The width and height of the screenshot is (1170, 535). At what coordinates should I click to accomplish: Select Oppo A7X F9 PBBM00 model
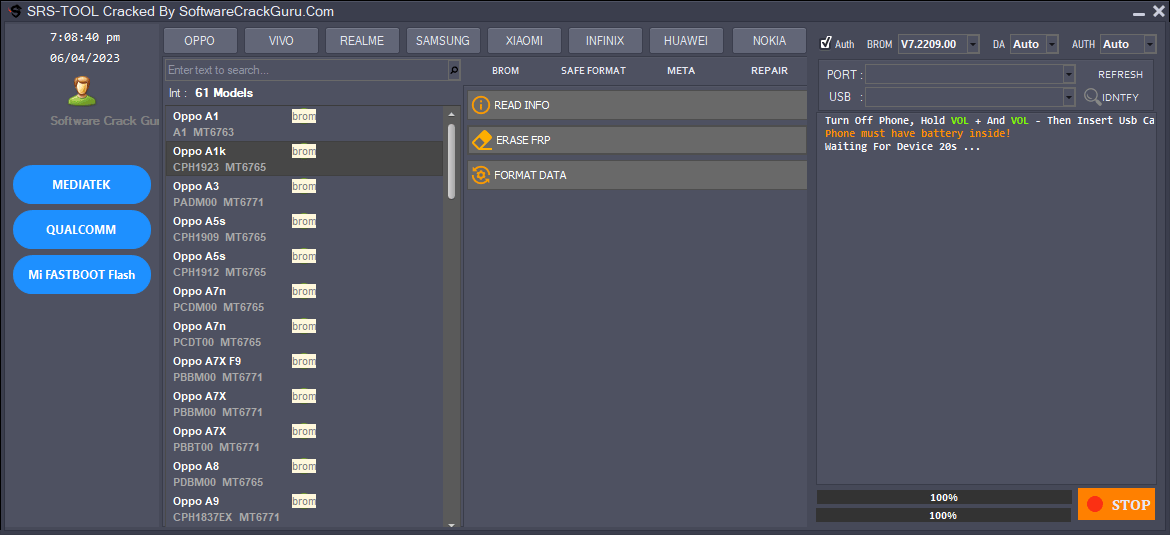click(304, 369)
